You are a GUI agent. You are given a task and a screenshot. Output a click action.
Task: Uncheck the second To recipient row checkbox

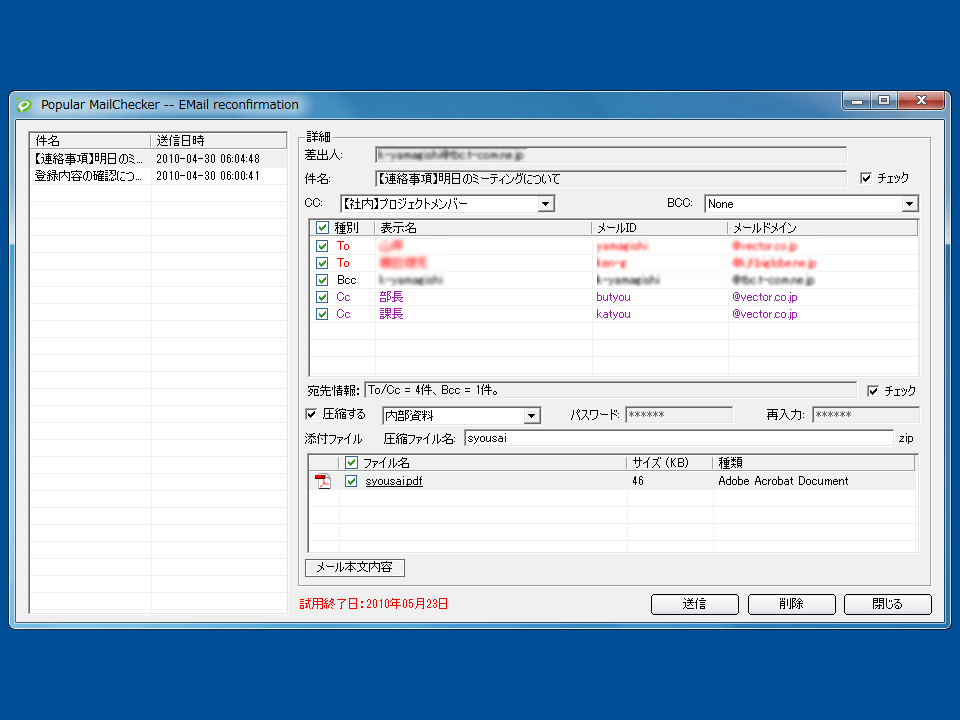click(322, 263)
